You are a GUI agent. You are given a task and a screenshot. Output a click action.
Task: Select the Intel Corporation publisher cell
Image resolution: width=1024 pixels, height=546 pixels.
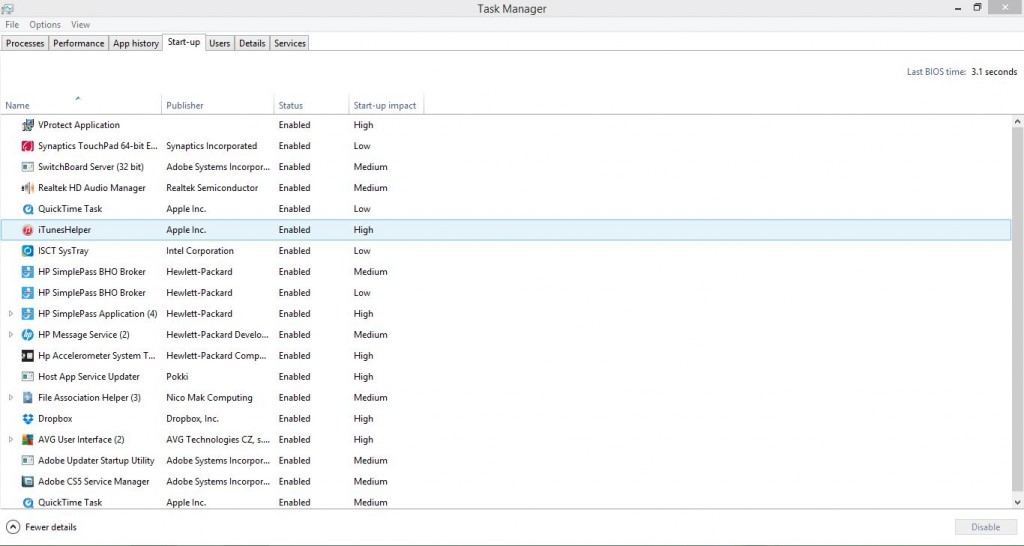point(199,251)
